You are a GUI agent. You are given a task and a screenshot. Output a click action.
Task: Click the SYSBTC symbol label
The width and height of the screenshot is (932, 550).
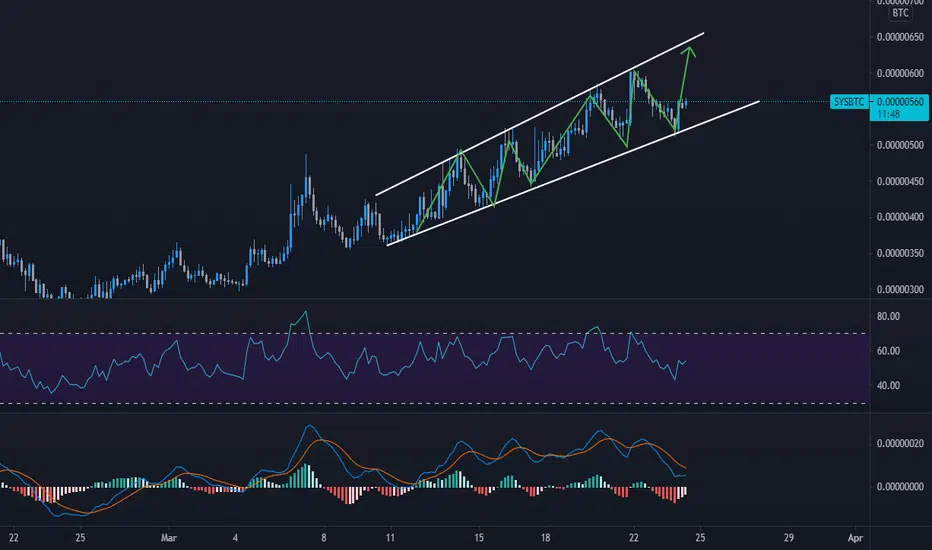(849, 102)
